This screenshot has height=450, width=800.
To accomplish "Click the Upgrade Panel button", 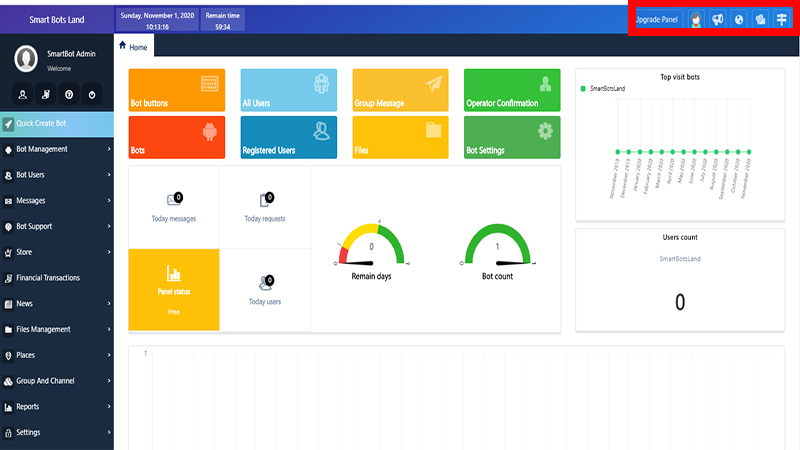I will coord(657,19).
